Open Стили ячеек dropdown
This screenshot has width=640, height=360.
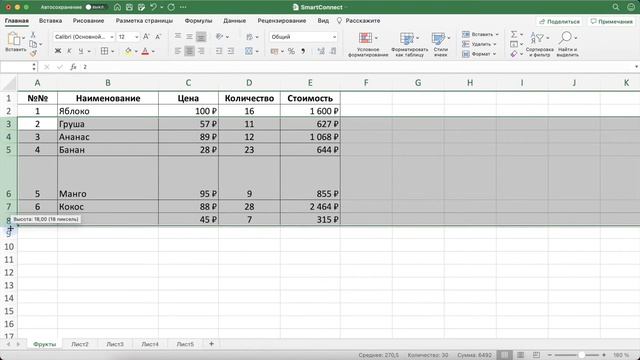[x=440, y=44]
